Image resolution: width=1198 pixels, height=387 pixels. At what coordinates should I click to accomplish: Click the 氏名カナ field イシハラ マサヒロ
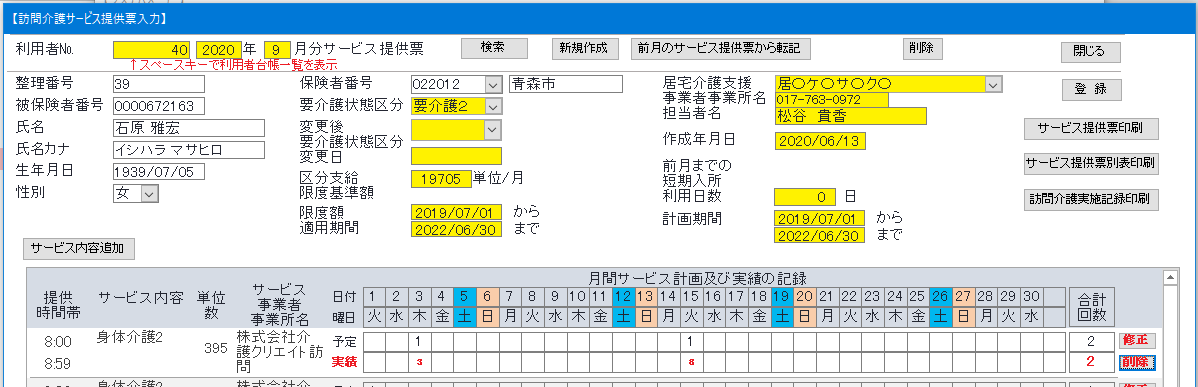(x=188, y=149)
